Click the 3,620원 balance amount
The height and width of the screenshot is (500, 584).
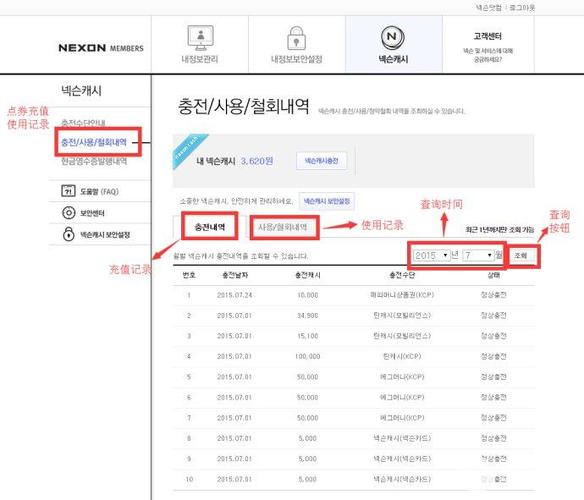(257, 161)
